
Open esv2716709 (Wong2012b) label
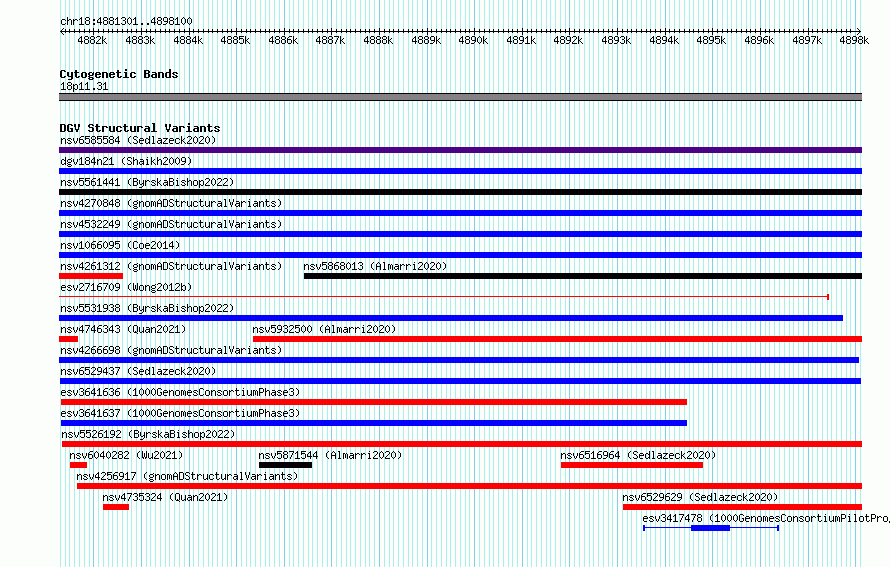(126, 287)
